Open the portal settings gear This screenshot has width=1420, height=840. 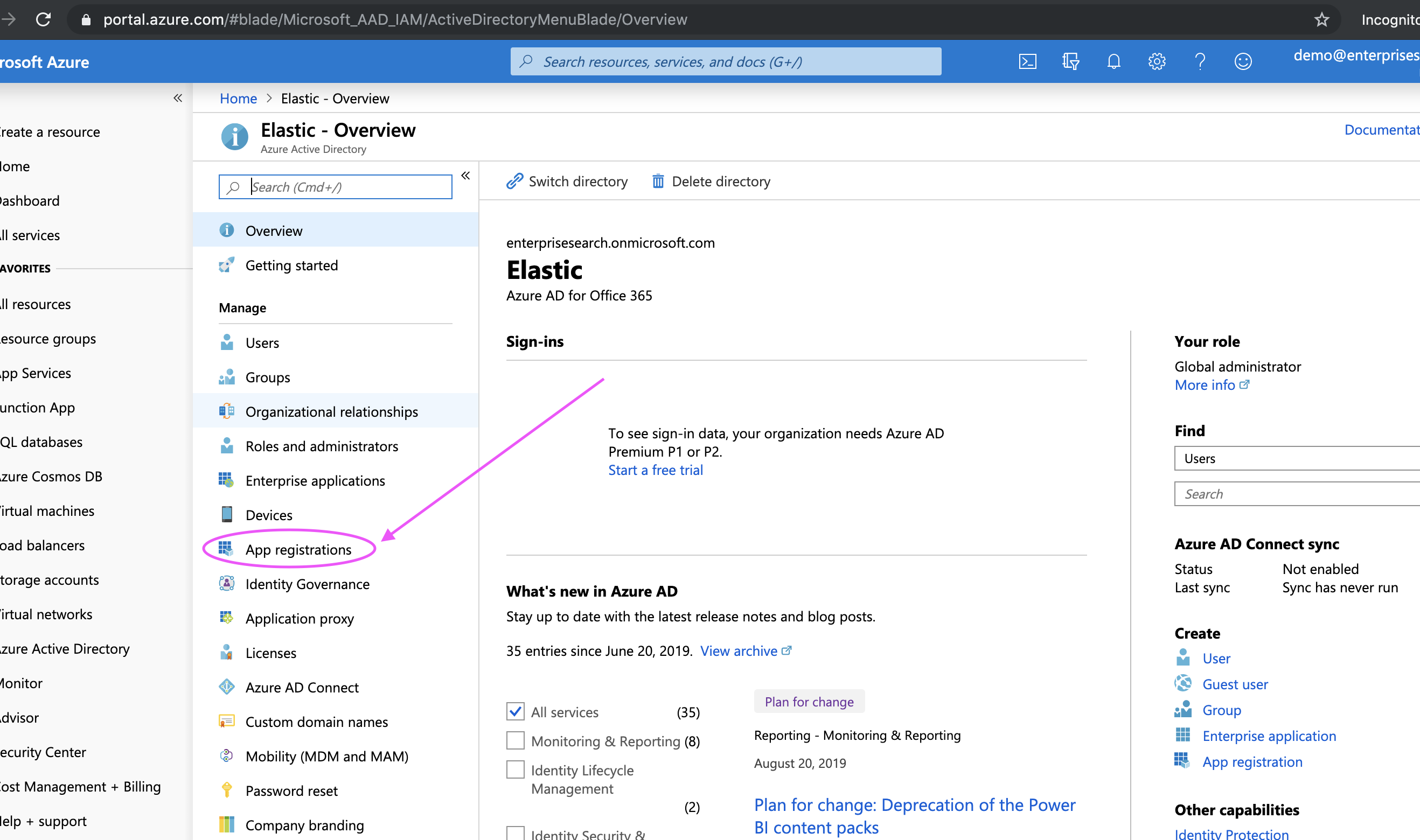(x=1156, y=61)
